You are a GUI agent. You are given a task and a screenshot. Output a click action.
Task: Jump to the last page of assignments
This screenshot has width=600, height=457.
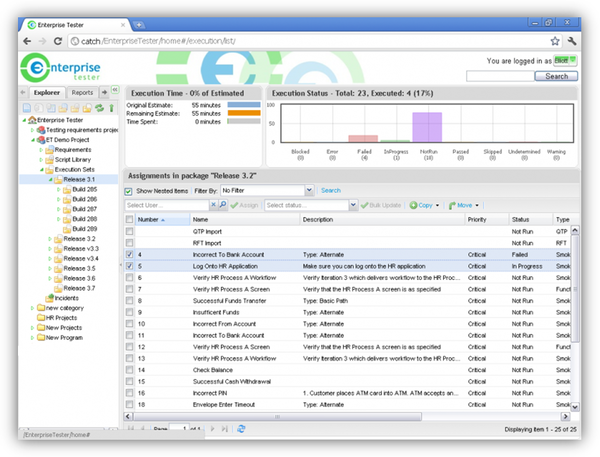pyautogui.click(x=225, y=429)
